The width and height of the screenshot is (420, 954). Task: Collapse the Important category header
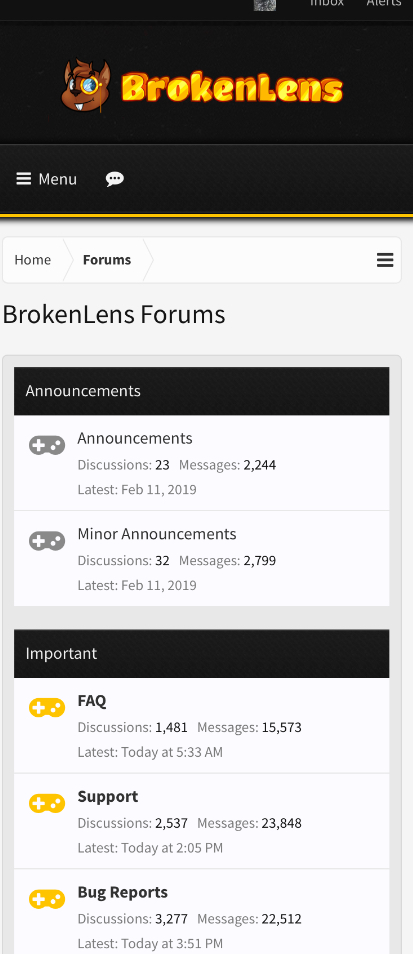pos(201,653)
